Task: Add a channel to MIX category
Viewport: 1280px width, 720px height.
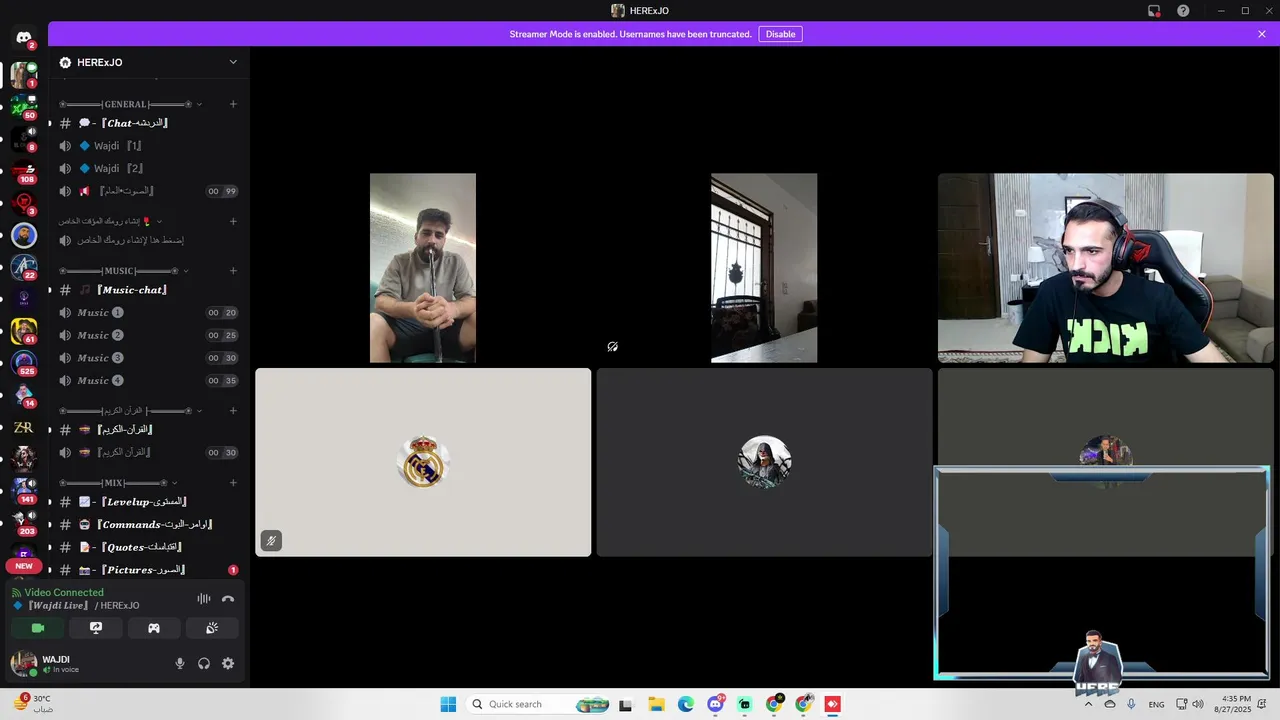Action: point(233,483)
